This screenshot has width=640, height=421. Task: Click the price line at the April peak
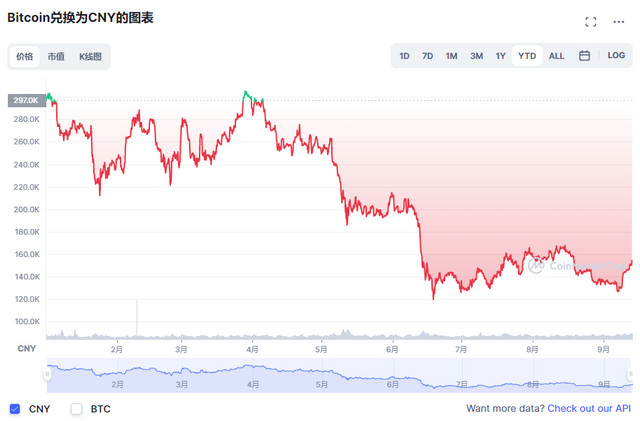coord(245,92)
